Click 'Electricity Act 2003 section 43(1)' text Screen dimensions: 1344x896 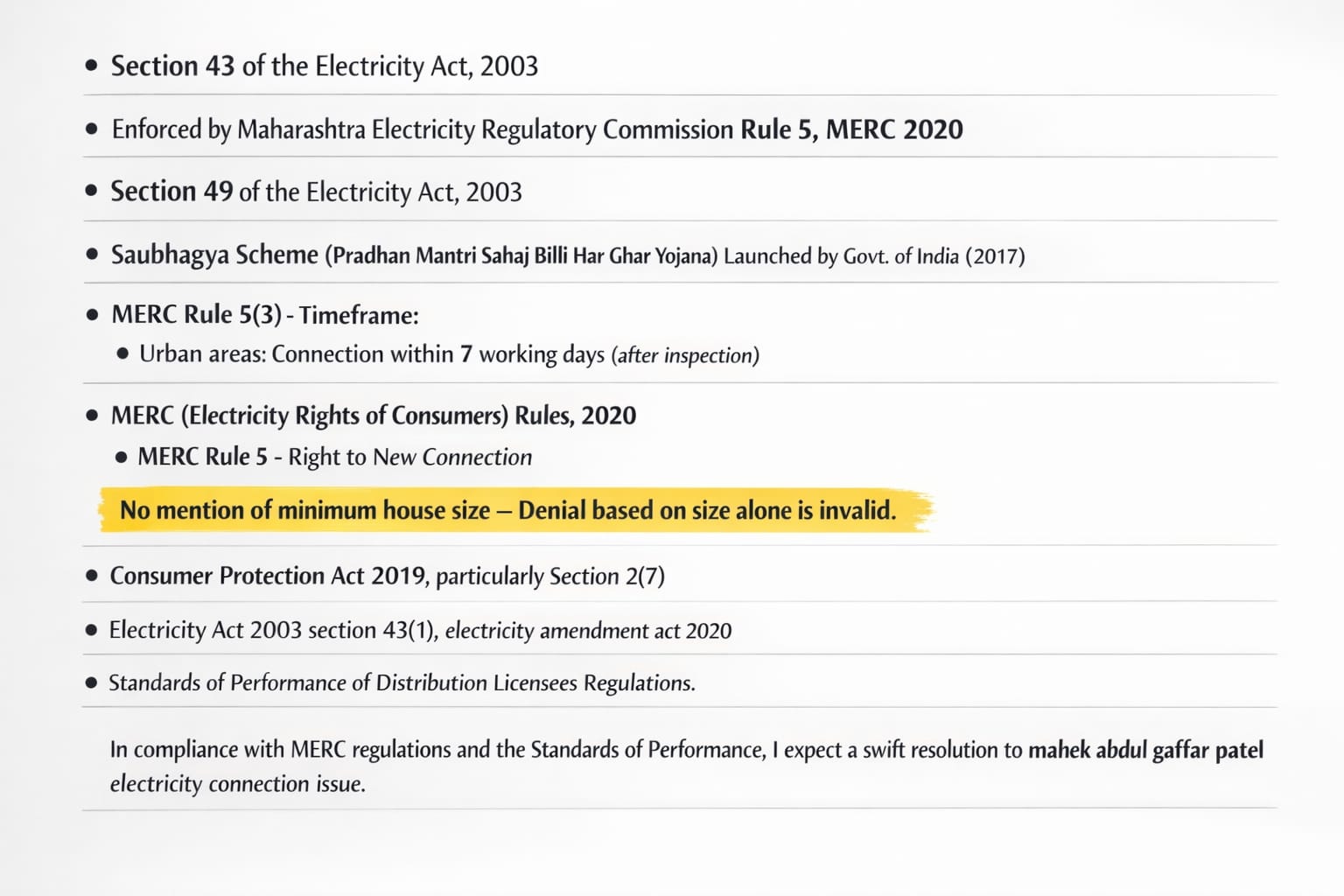point(272,630)
